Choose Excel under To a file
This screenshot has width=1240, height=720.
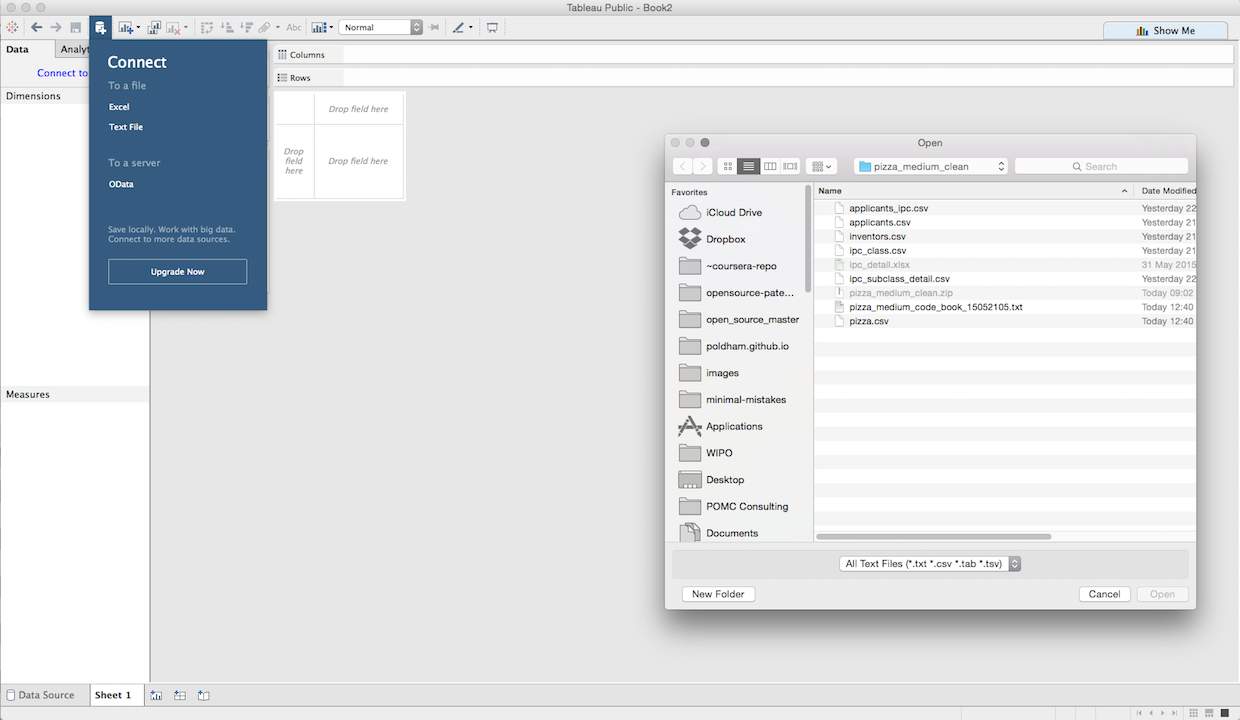(119, 107)
